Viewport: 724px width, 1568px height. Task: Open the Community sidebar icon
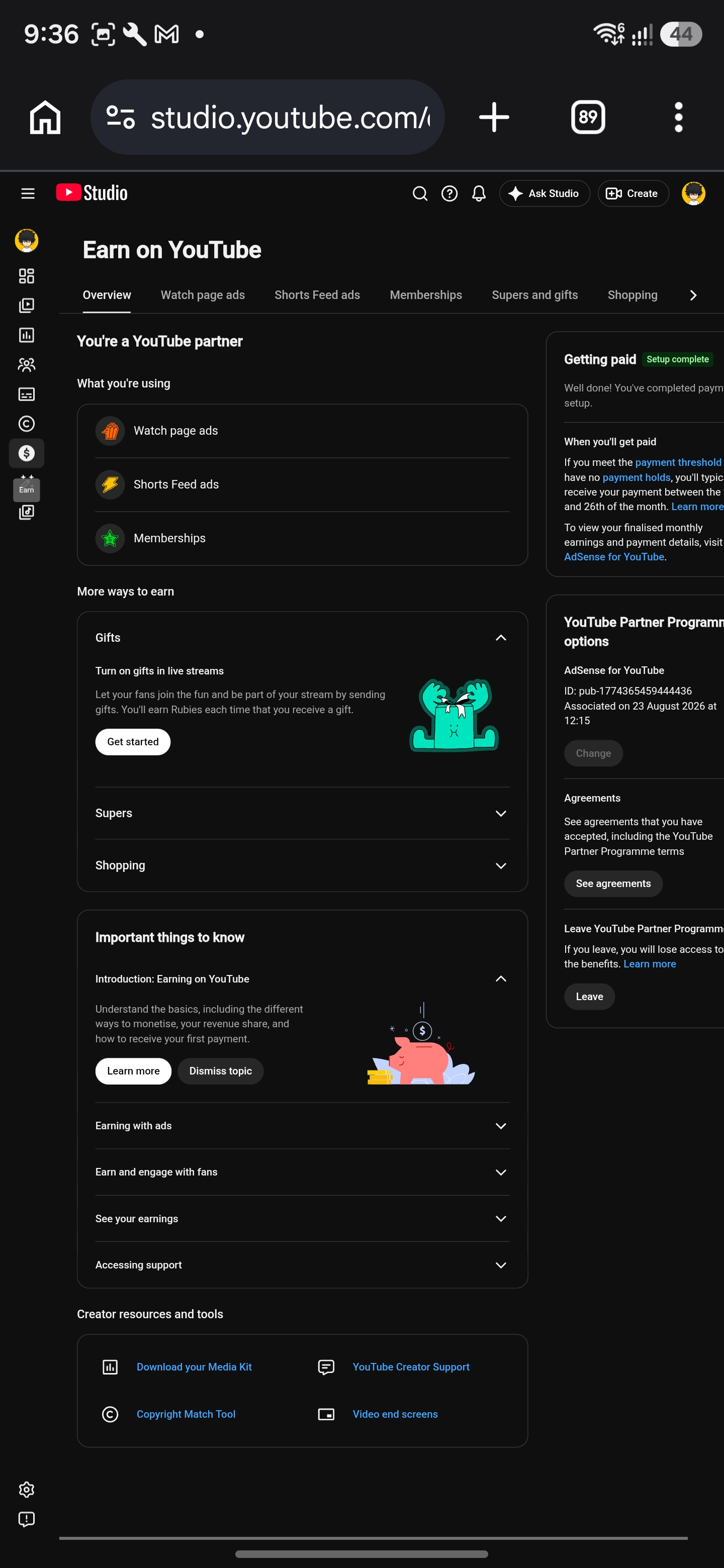[26, 364]
